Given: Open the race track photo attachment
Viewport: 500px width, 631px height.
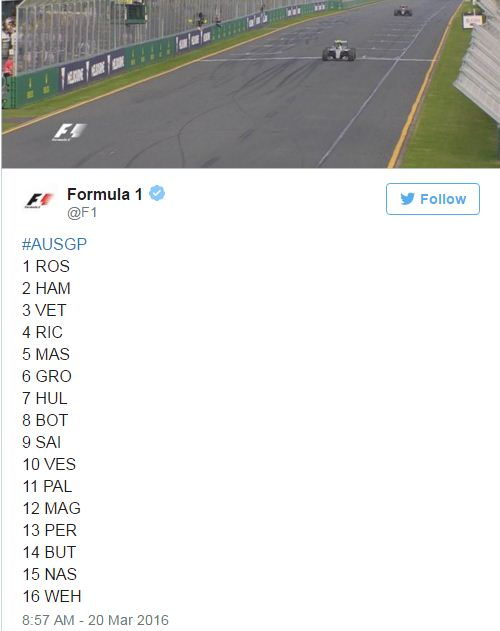Looking at the screenshot, I should pyautogui.click(x=251, y=84).
